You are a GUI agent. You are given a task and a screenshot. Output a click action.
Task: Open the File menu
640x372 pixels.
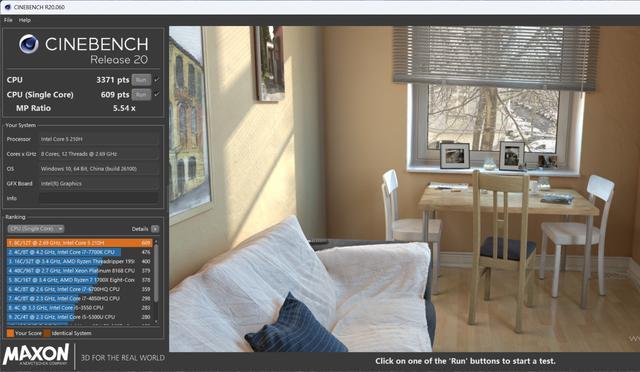(8, 20)
